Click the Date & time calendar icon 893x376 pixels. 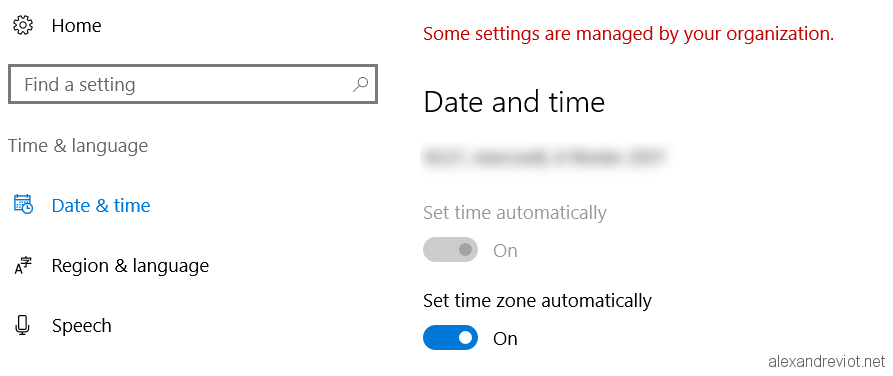pyautogui.click(x=23, y=204)
